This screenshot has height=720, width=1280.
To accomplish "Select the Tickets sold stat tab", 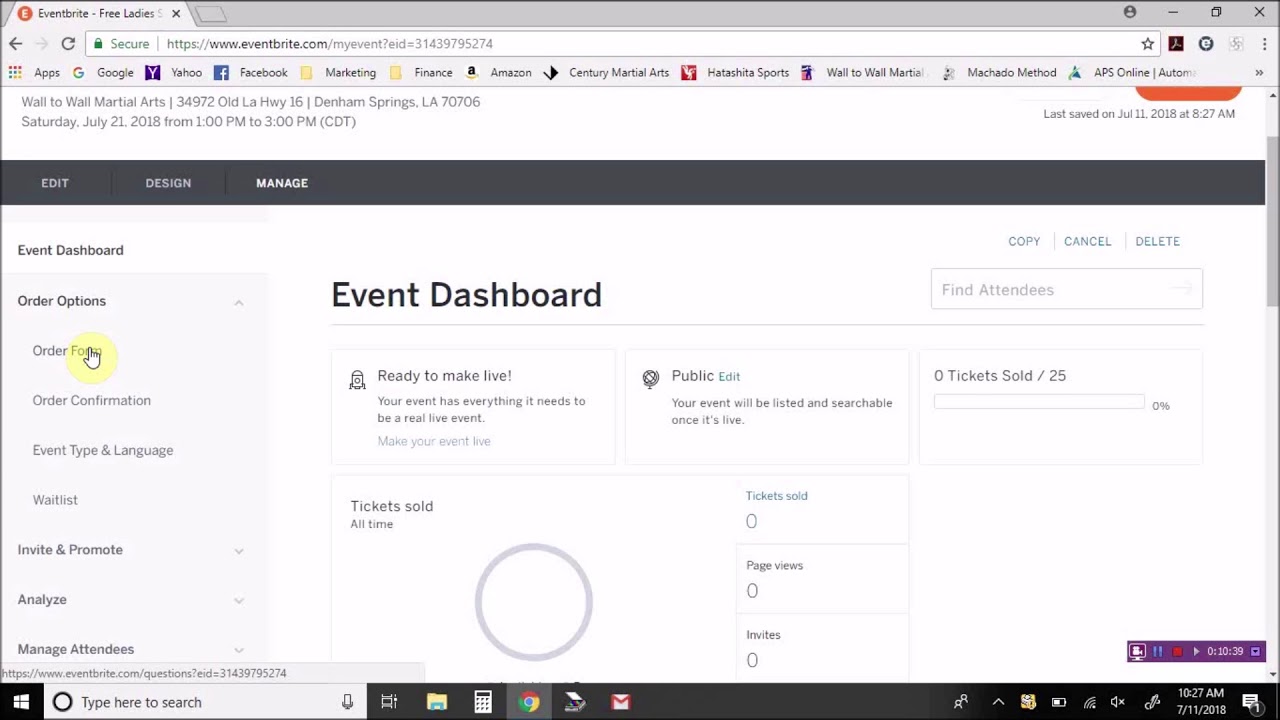I will tap(776, 496).
